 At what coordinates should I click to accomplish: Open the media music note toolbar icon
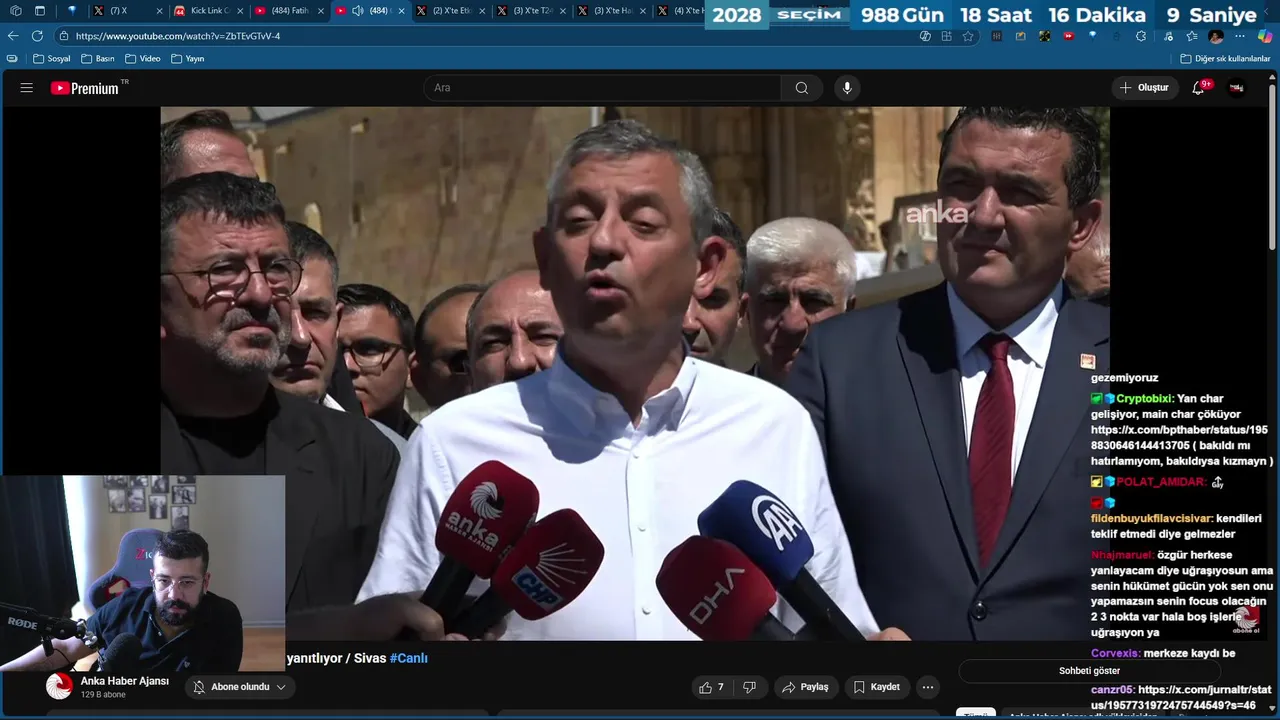1168,36
